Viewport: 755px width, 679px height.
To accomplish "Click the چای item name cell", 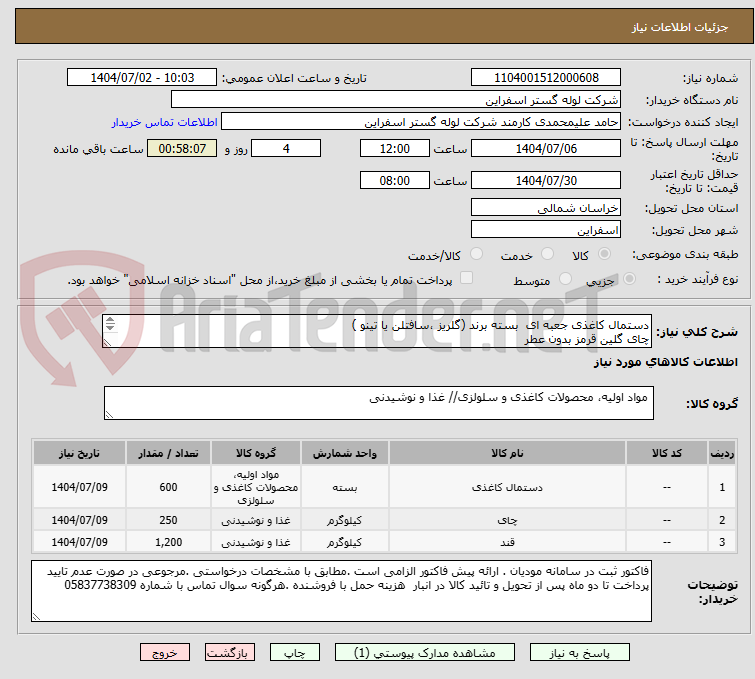I will click(x=507, y=520).
